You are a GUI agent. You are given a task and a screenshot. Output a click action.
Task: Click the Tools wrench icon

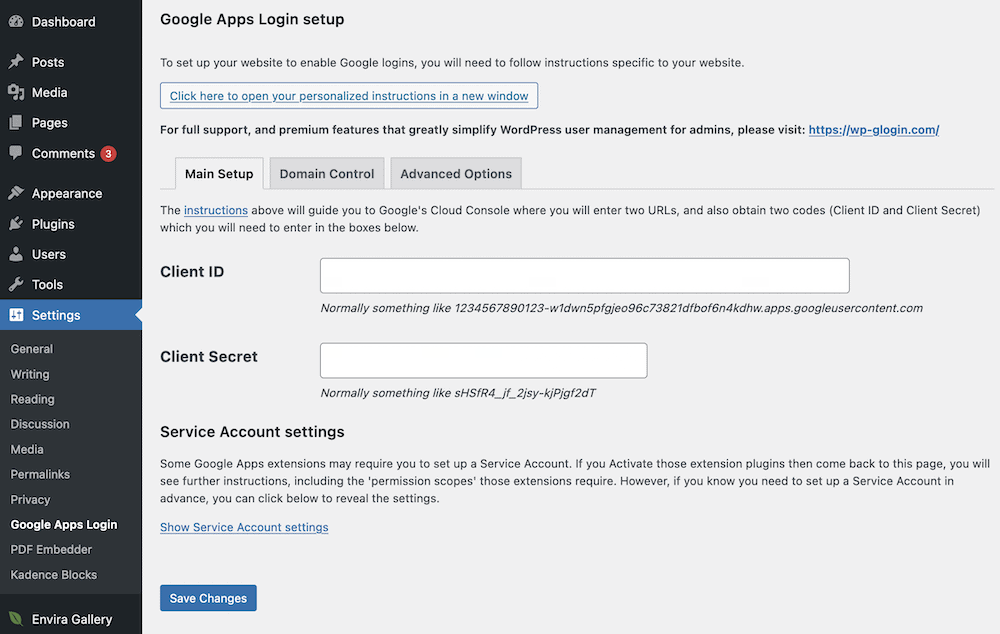point(16,284)
